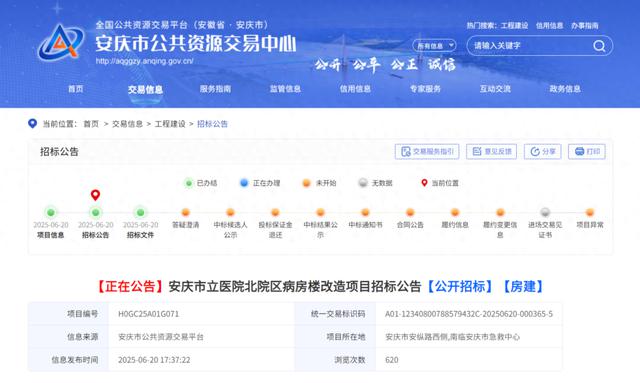Click the 交易服务指引 button
640x383 pixels.
pos(427,151)
